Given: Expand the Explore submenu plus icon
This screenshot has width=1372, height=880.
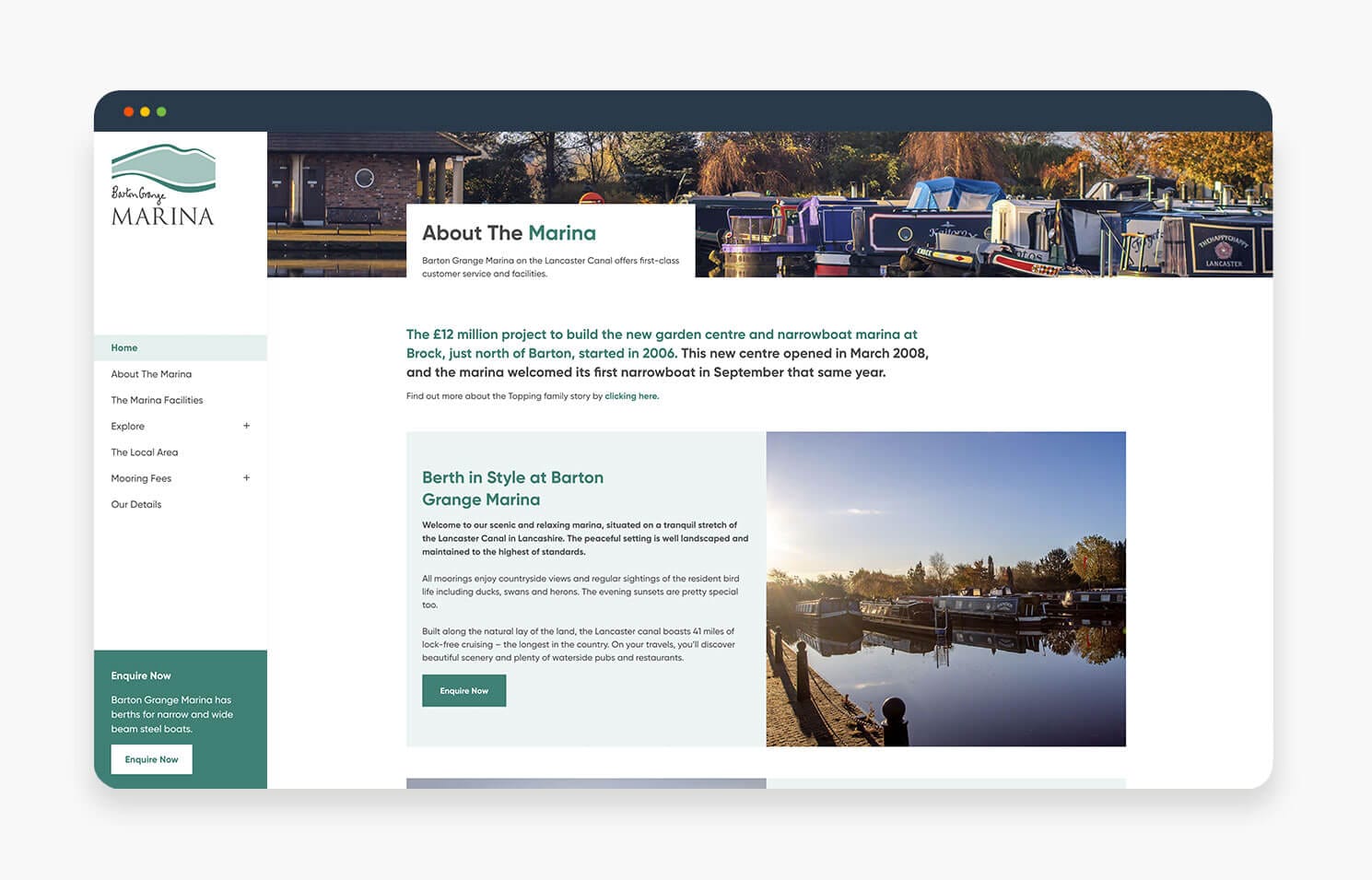Looking at the screenshot, I should coord(246,426).
